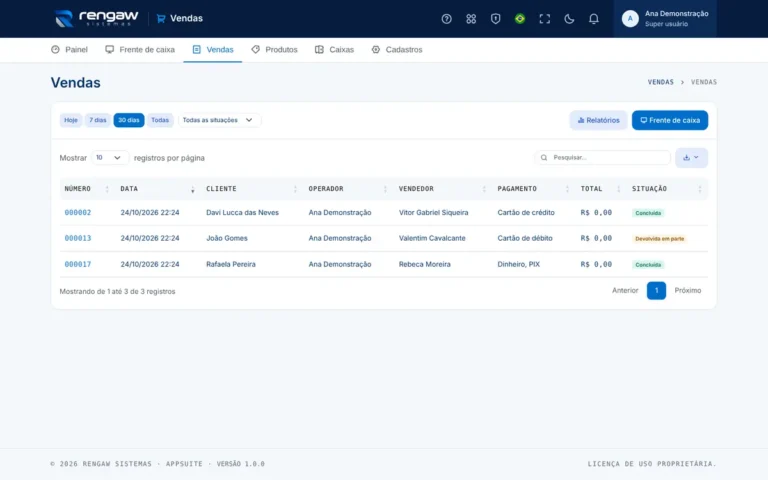Image resolution: width=768 pixels, height=480 pixels.
Task: Click Cartão de crédito payment cell
Action: pos(526,213)
